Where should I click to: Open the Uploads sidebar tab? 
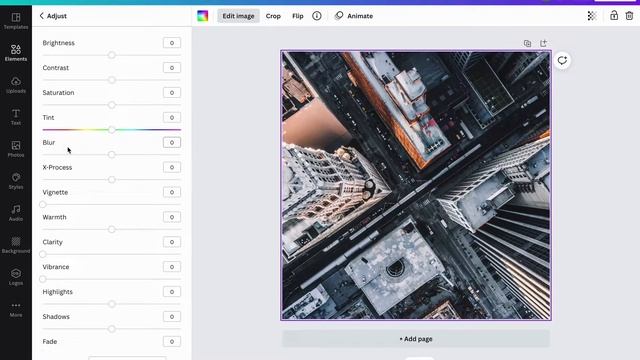click(16, 85)
